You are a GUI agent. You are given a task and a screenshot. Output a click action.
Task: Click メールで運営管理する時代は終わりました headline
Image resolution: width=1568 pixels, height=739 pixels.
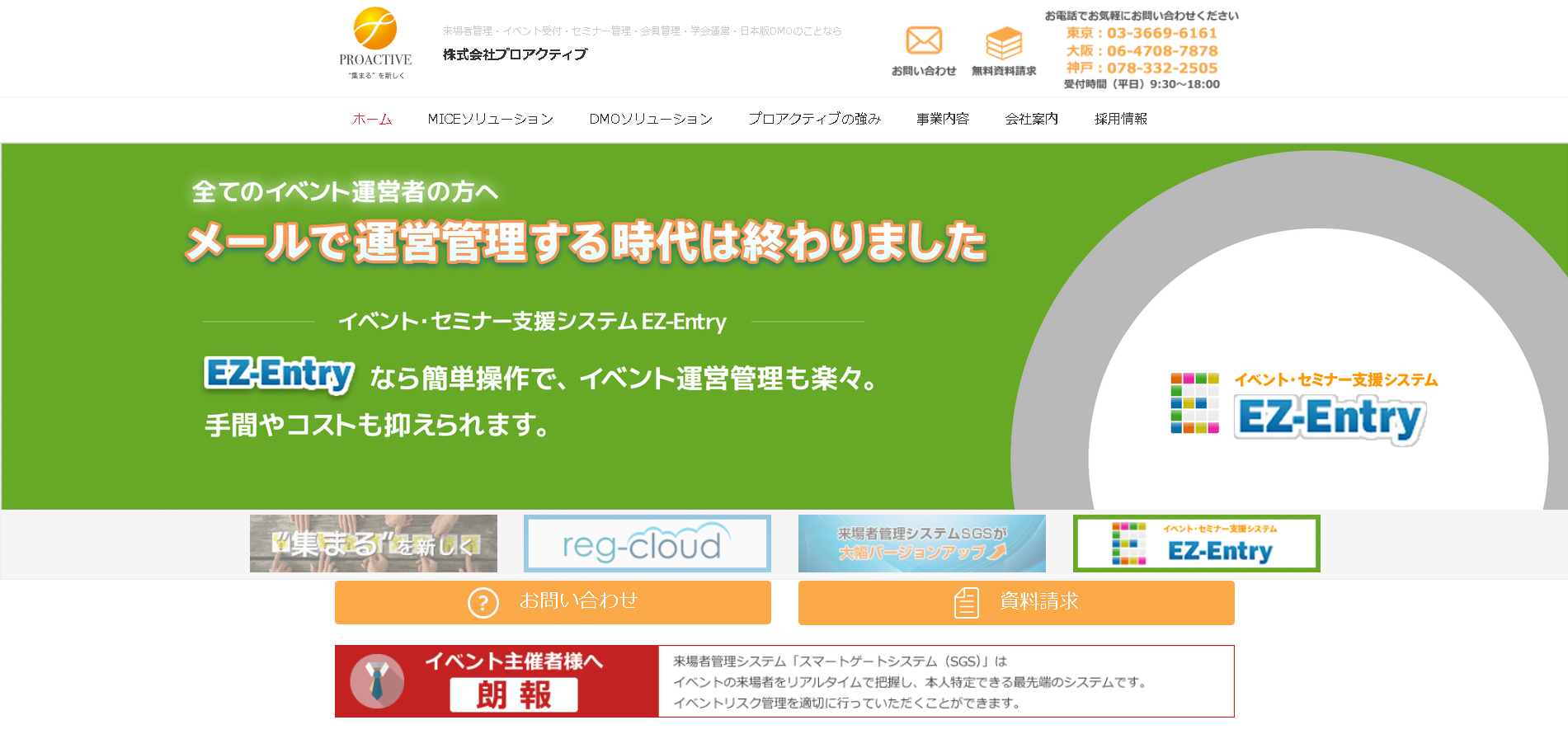tap(586, 242)
